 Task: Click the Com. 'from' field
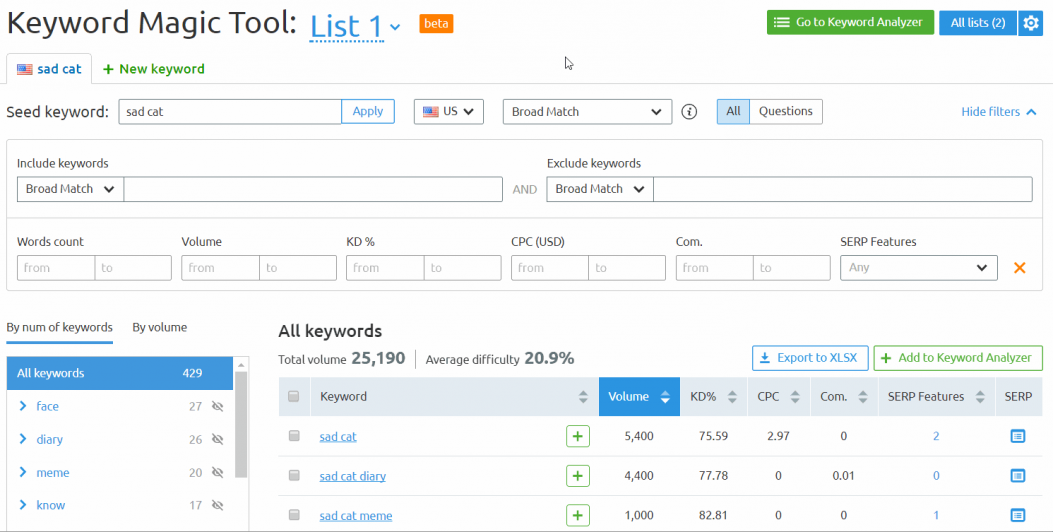[x=715, y=267]
